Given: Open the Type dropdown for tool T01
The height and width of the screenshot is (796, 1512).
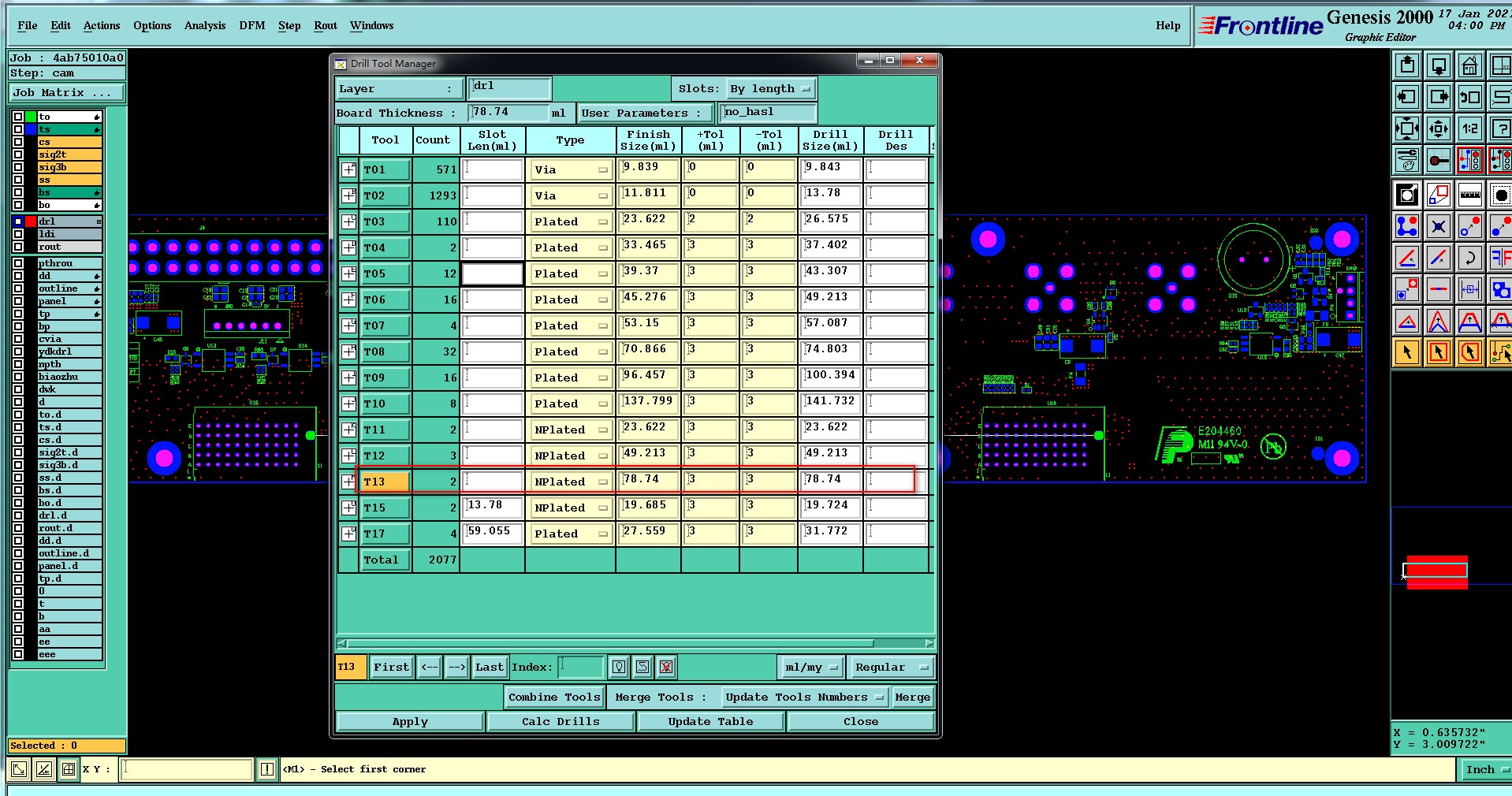Looking at the screenshot, I should tap(572, 169).
